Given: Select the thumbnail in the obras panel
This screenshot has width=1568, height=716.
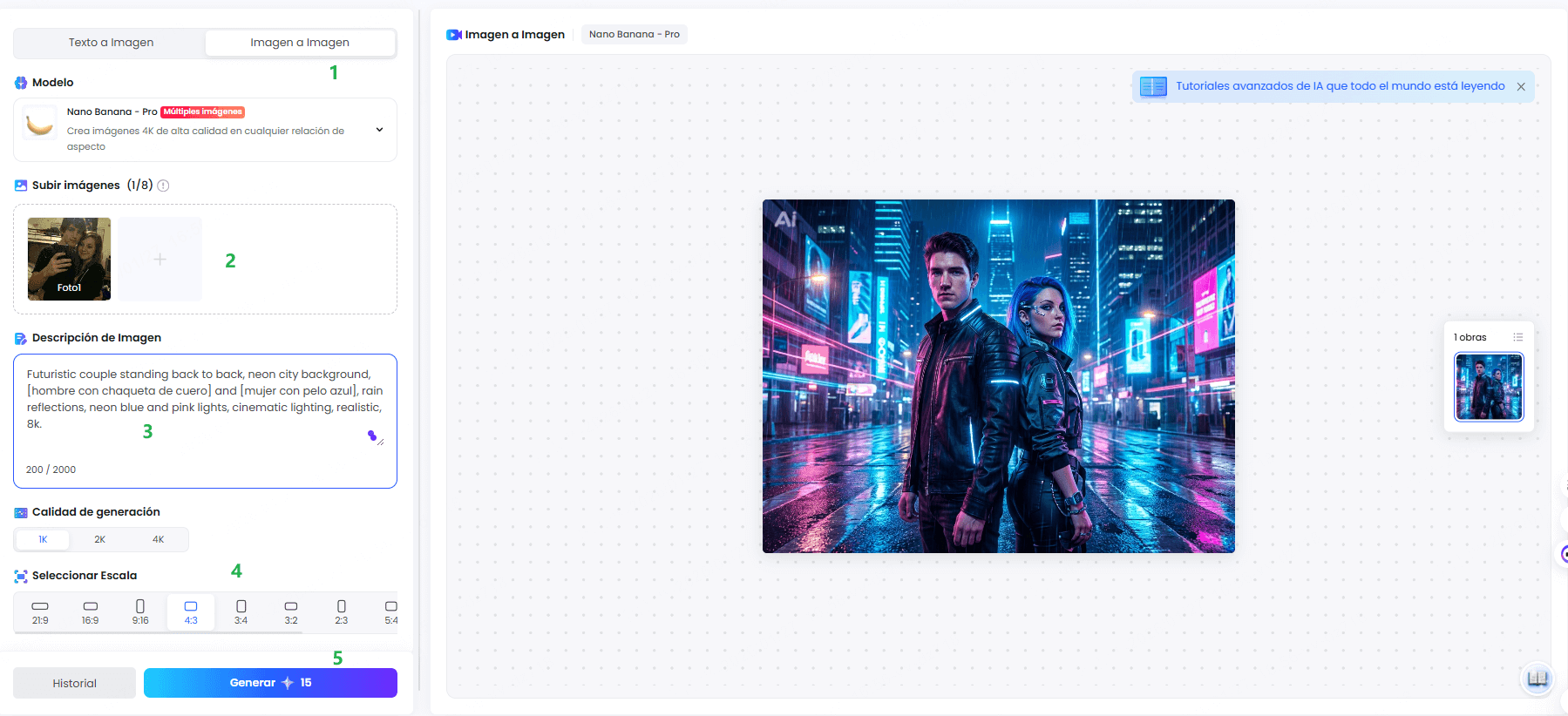Looking at the screenshot, I should tap(1489, 387).
